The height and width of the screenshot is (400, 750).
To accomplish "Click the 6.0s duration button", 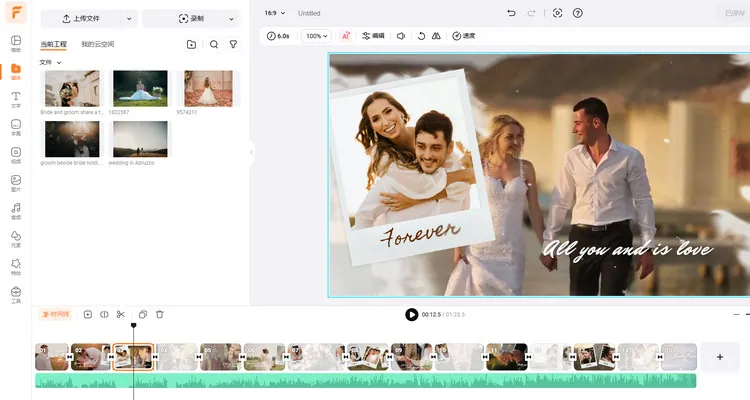I will 278,36.
